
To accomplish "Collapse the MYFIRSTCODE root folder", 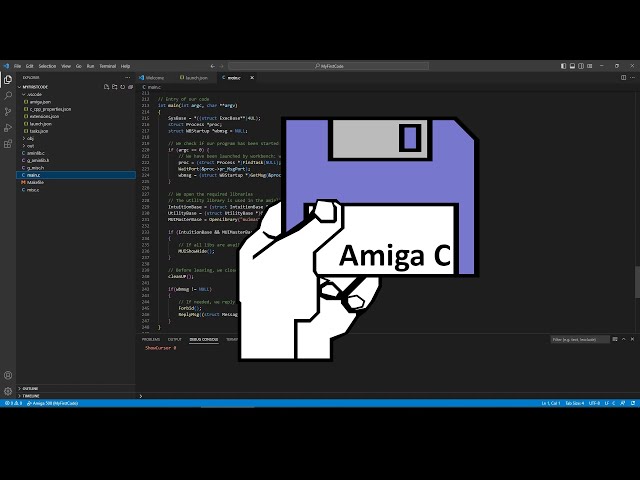I will pos(35,87).
